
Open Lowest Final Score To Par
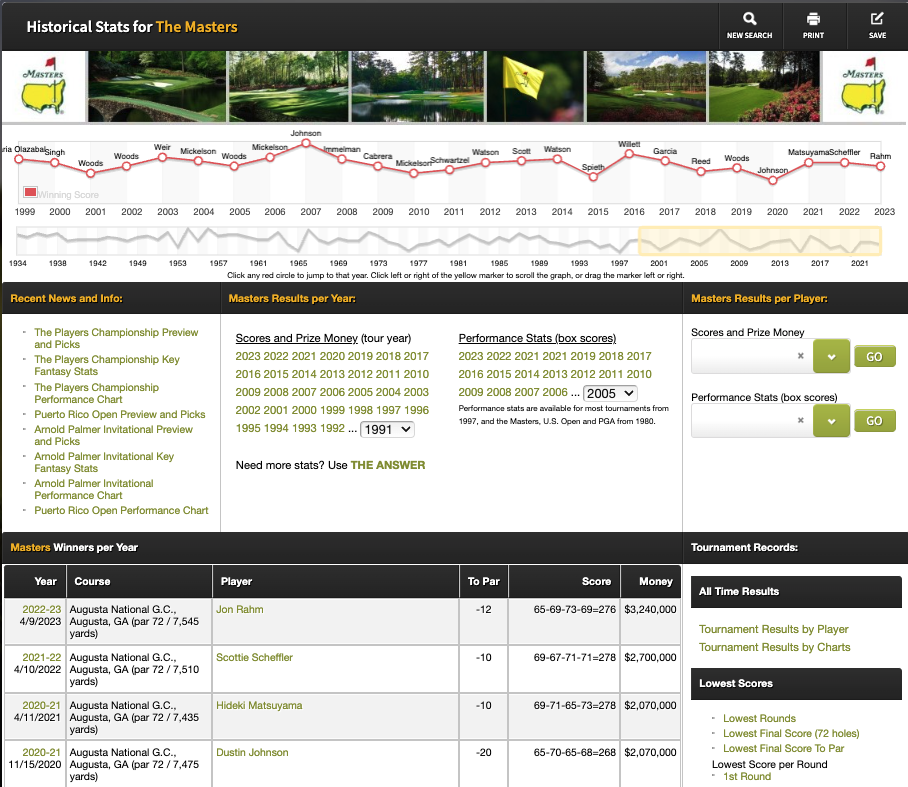pyautogui.click(x=783, y=748)
